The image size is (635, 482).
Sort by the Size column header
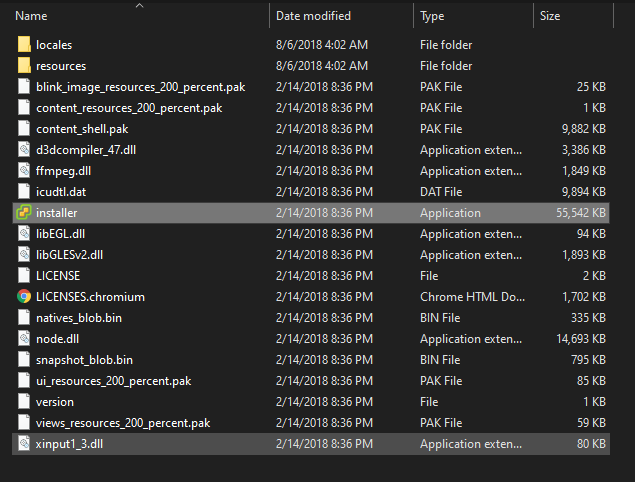(x=550, y=16)
